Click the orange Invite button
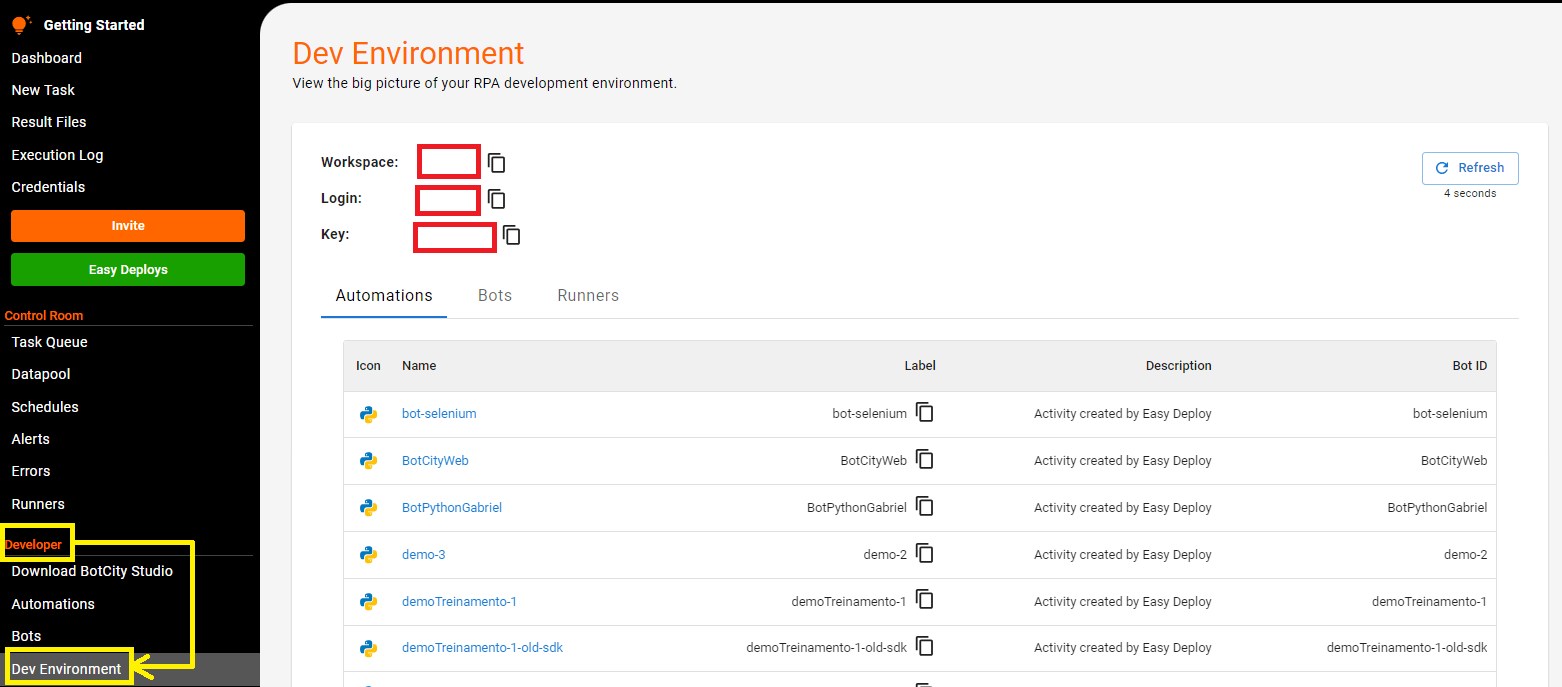1562x687 pixels. click(128, 226)
